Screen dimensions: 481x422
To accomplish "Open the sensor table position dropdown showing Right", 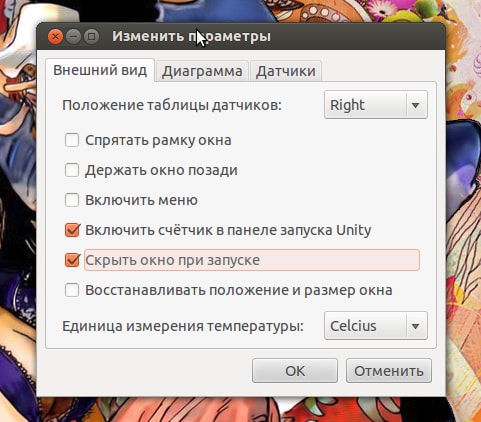I will pos(376,105).
